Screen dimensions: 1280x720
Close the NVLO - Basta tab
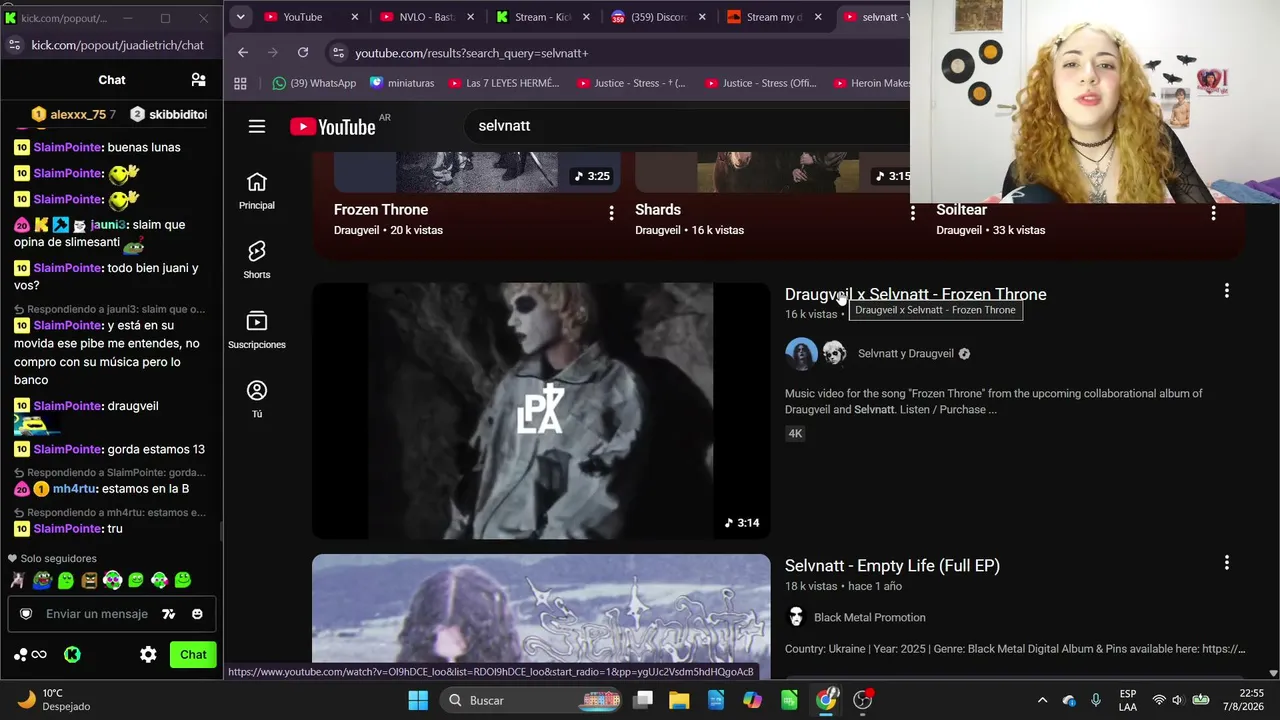click(x=471, y=17)
